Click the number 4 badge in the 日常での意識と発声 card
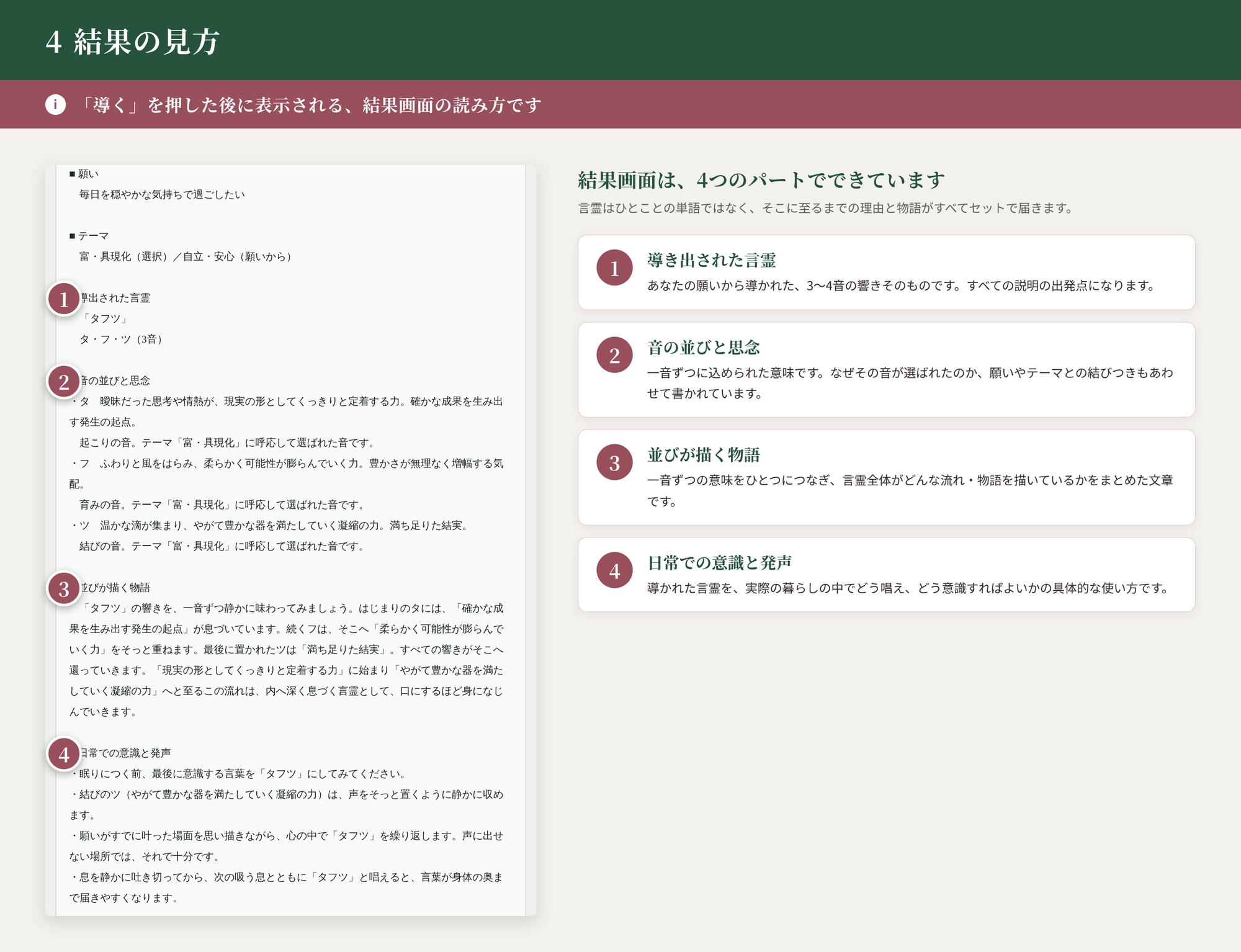The image size is (1241, 952). (x=614, y=570)
